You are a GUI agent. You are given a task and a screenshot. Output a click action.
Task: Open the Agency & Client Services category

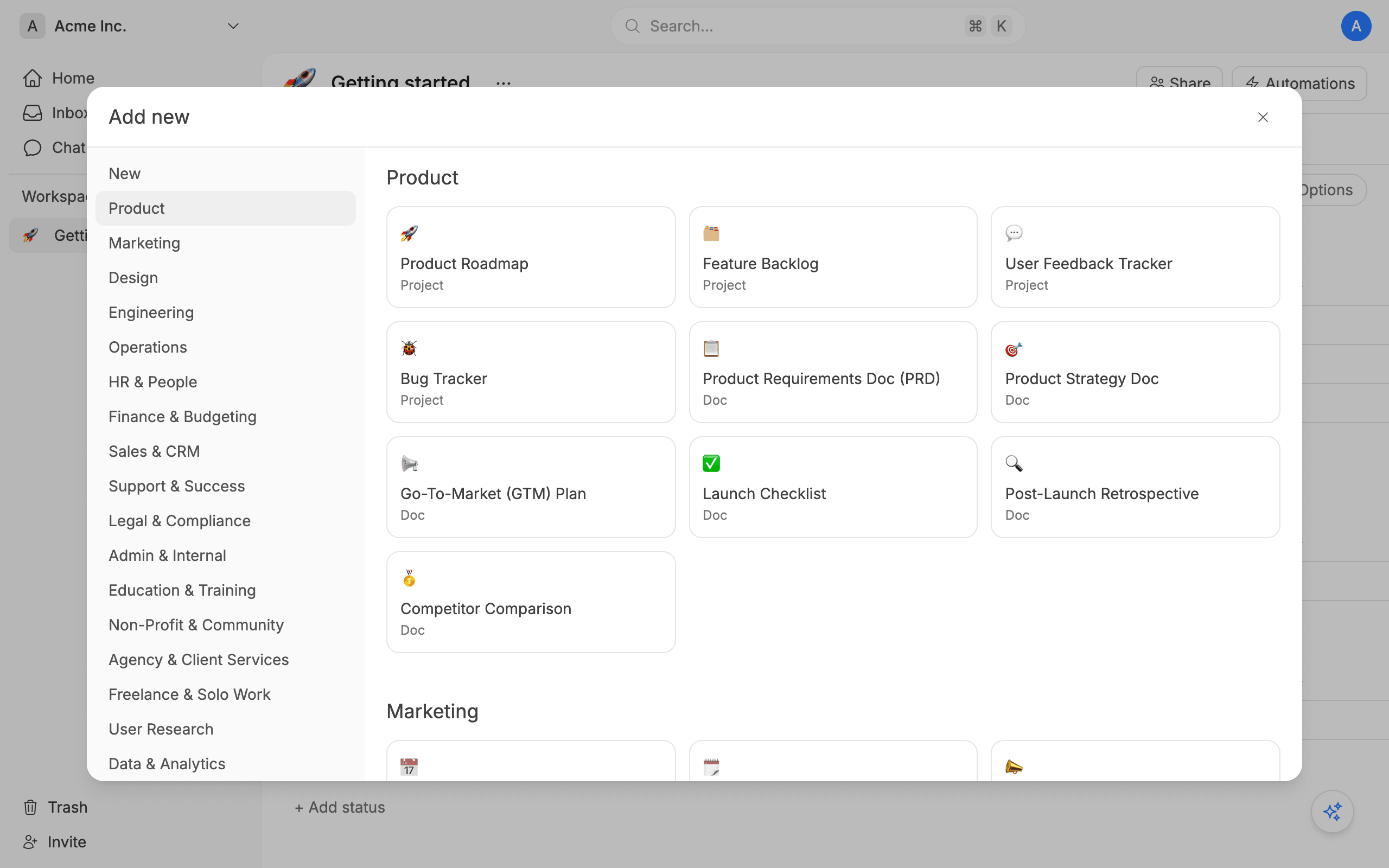[226, 660]
